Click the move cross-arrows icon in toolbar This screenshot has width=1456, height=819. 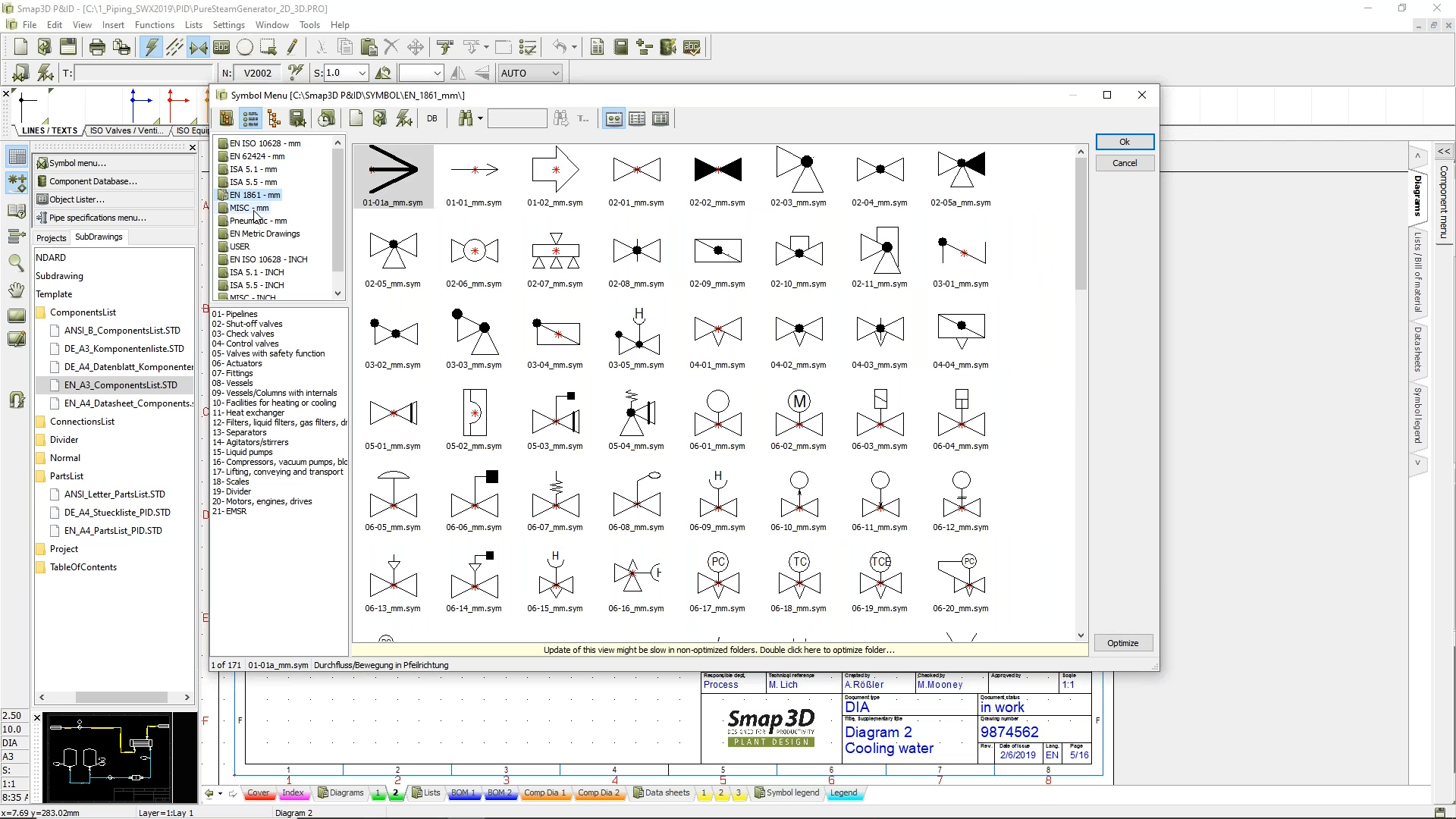point(416,47)
